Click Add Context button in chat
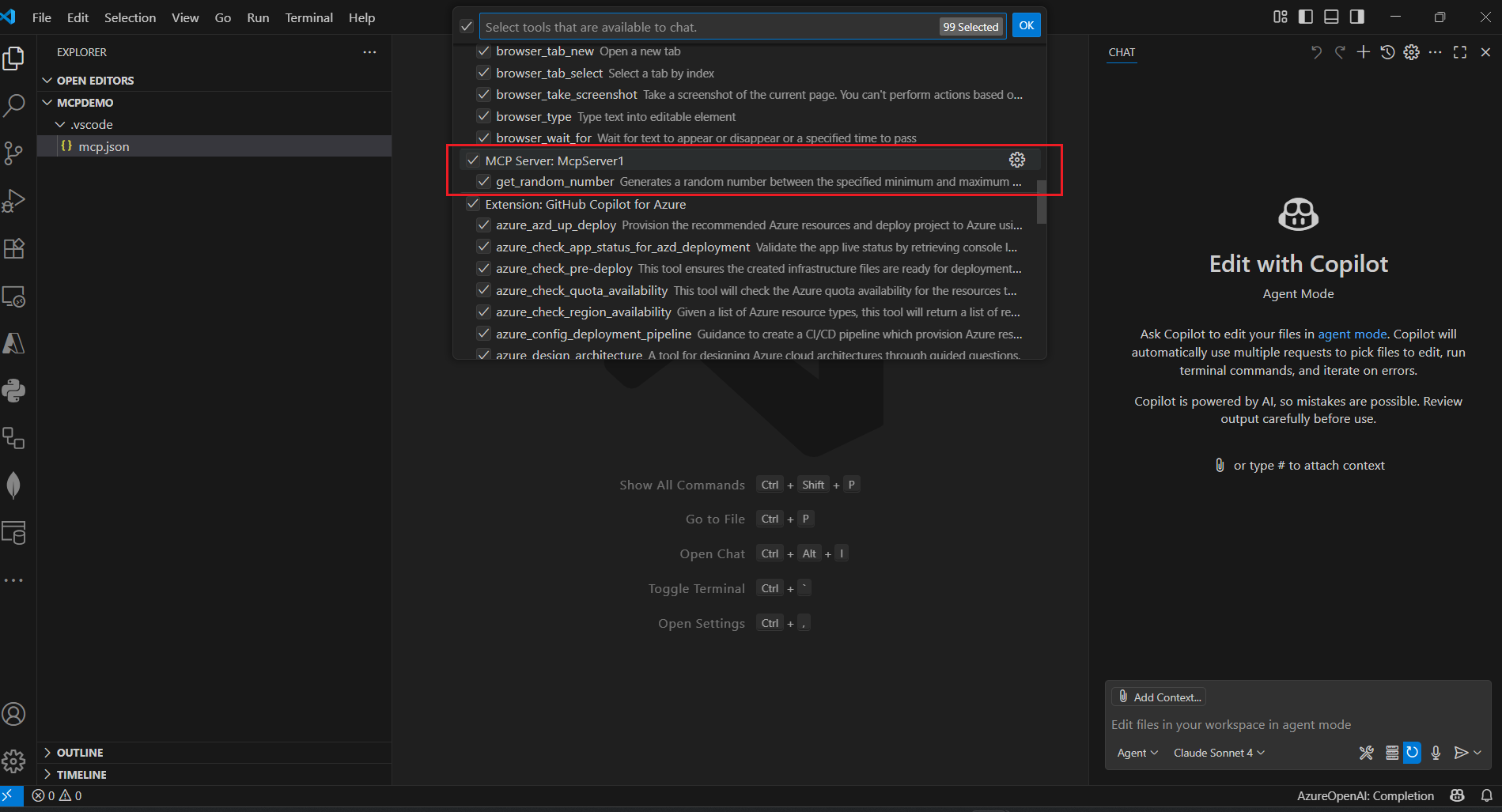 tap(1159, 697)
